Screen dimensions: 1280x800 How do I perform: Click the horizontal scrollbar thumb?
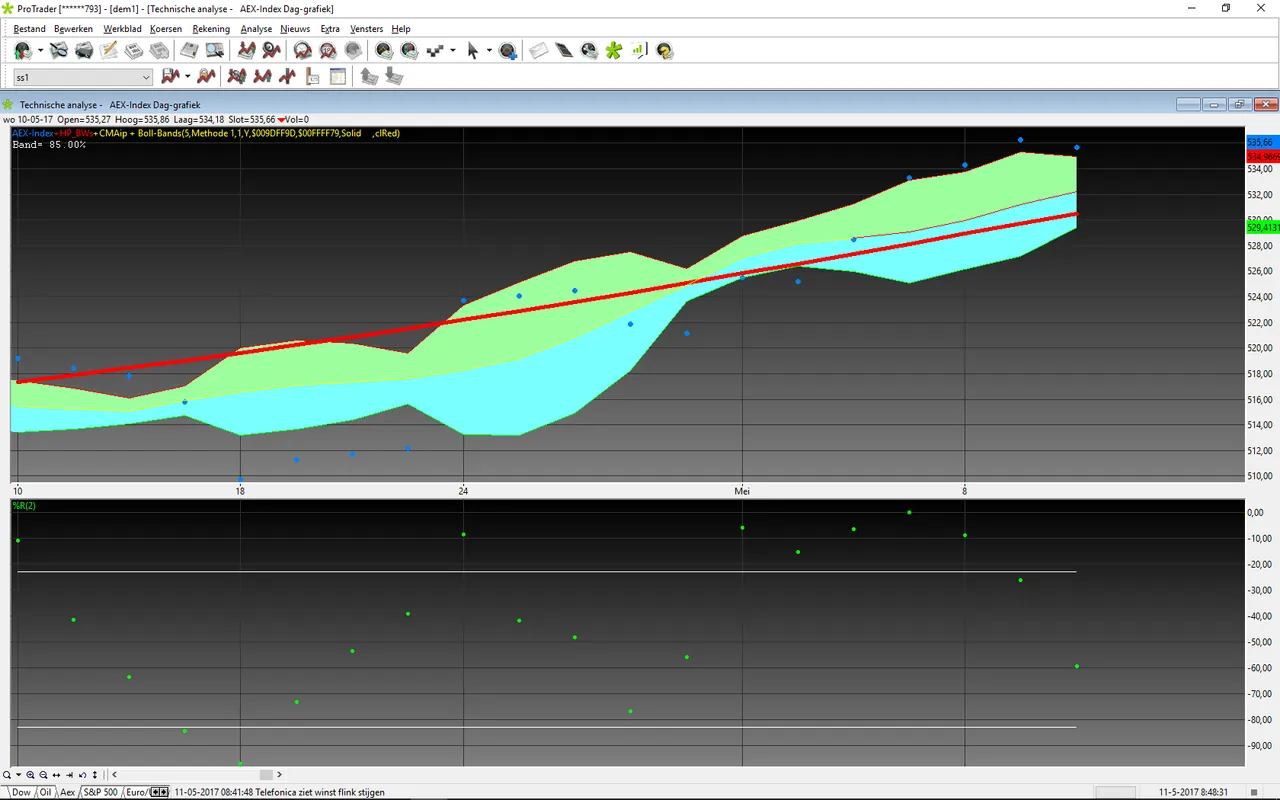coord(266,775)
